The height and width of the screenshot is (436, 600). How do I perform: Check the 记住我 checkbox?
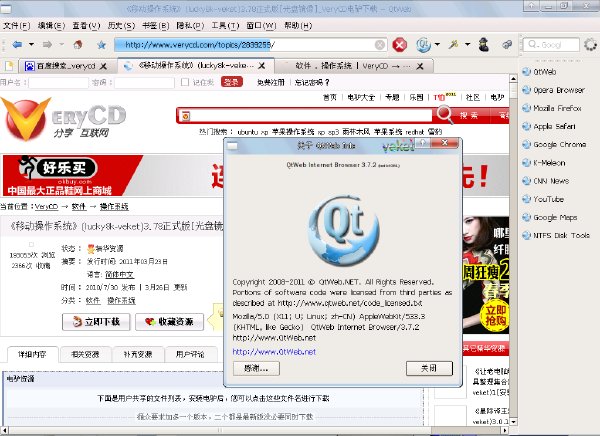point(185,82)
